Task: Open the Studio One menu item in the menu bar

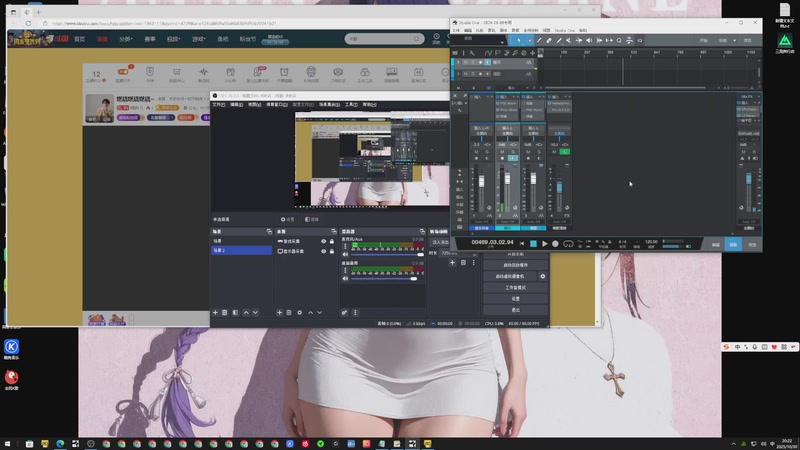Action: pos(564,31)
